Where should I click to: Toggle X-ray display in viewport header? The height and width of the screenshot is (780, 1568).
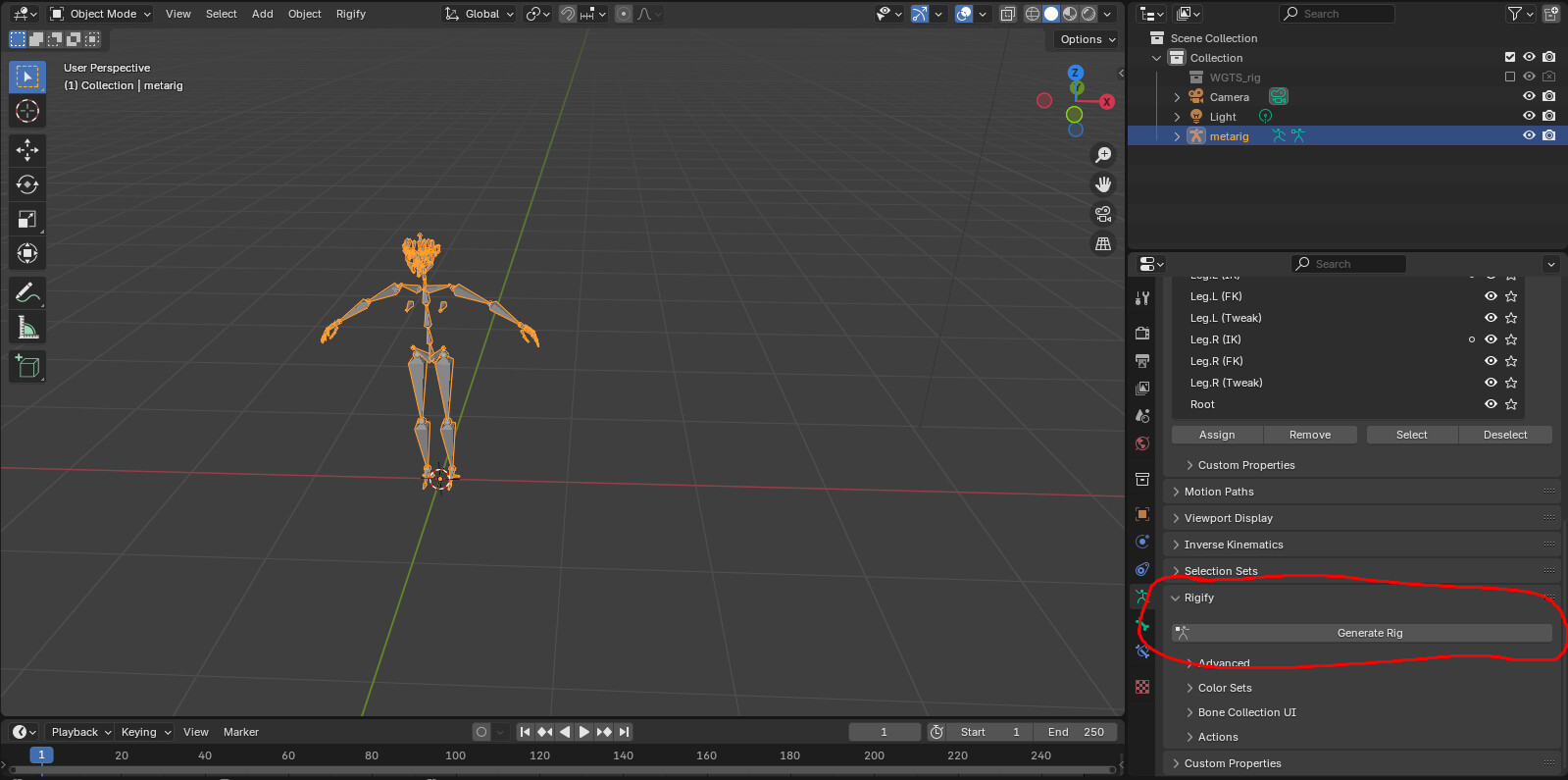click(1007, 14)
